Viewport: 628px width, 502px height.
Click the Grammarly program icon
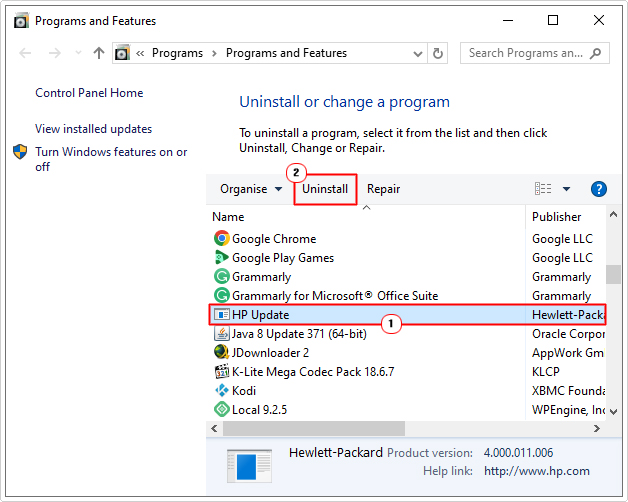[x=221, y=276]
